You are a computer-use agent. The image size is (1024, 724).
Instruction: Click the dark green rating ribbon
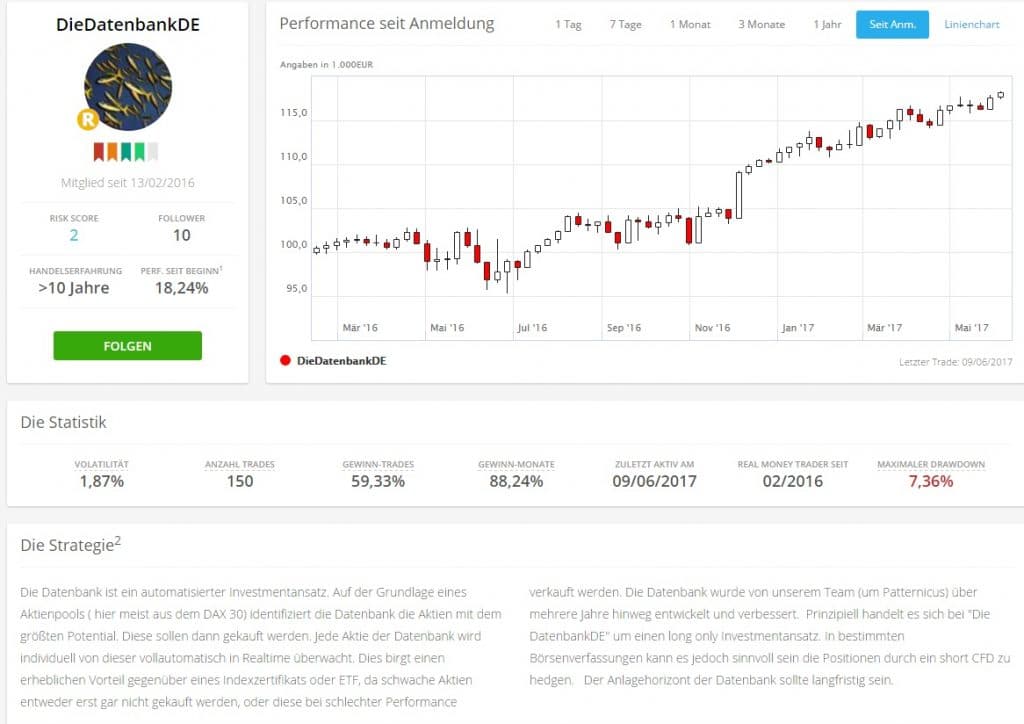(126, 152)
